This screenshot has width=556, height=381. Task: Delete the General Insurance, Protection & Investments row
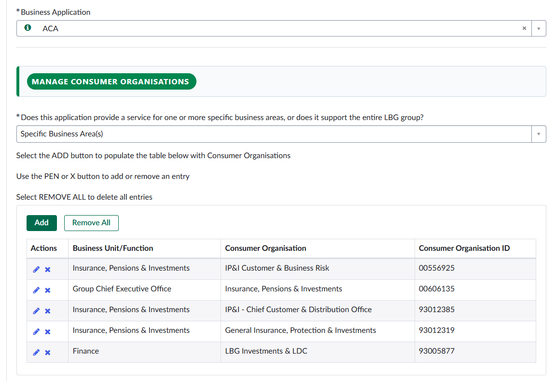pos(48,331)
